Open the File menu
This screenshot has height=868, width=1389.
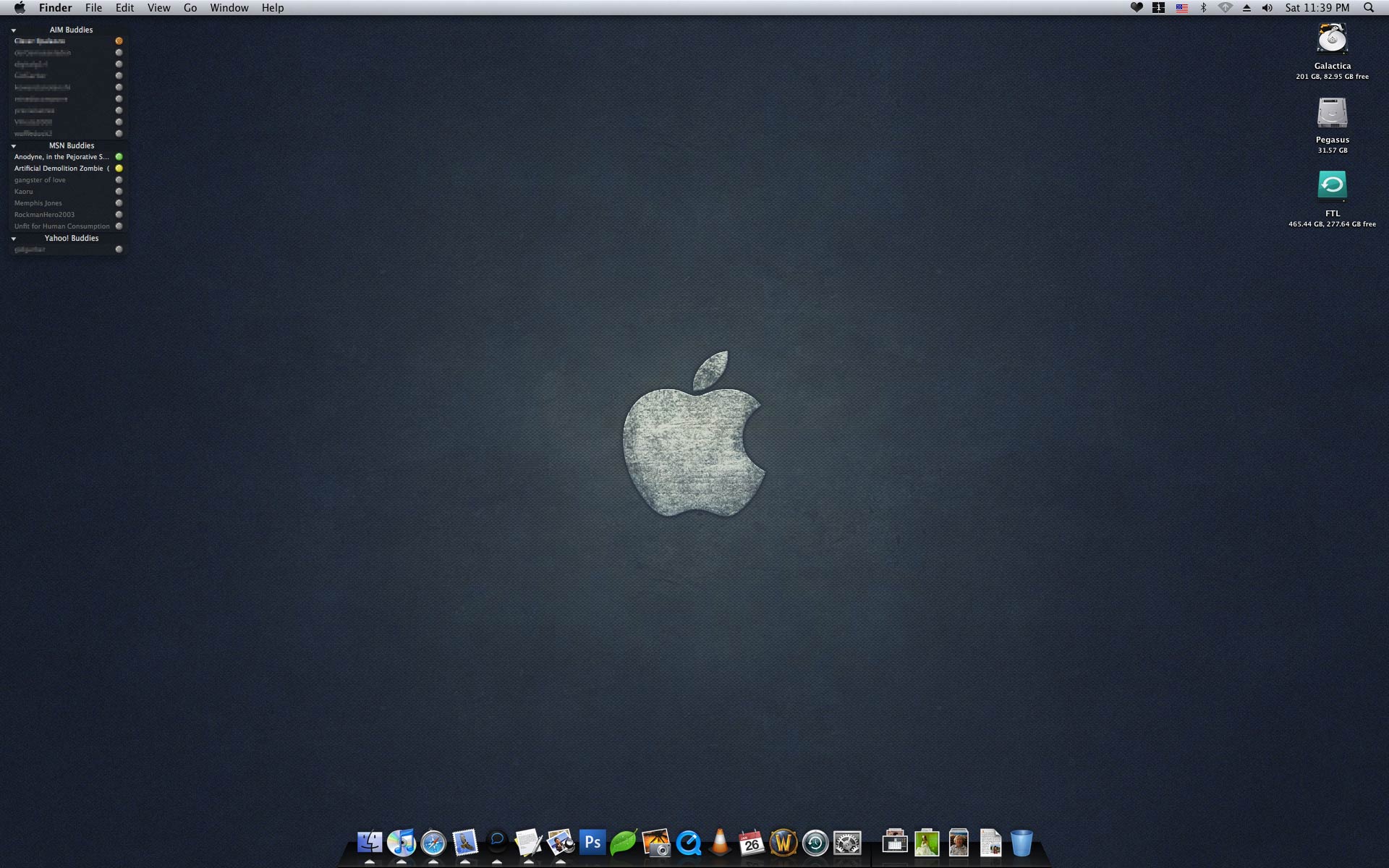point(93,7)
